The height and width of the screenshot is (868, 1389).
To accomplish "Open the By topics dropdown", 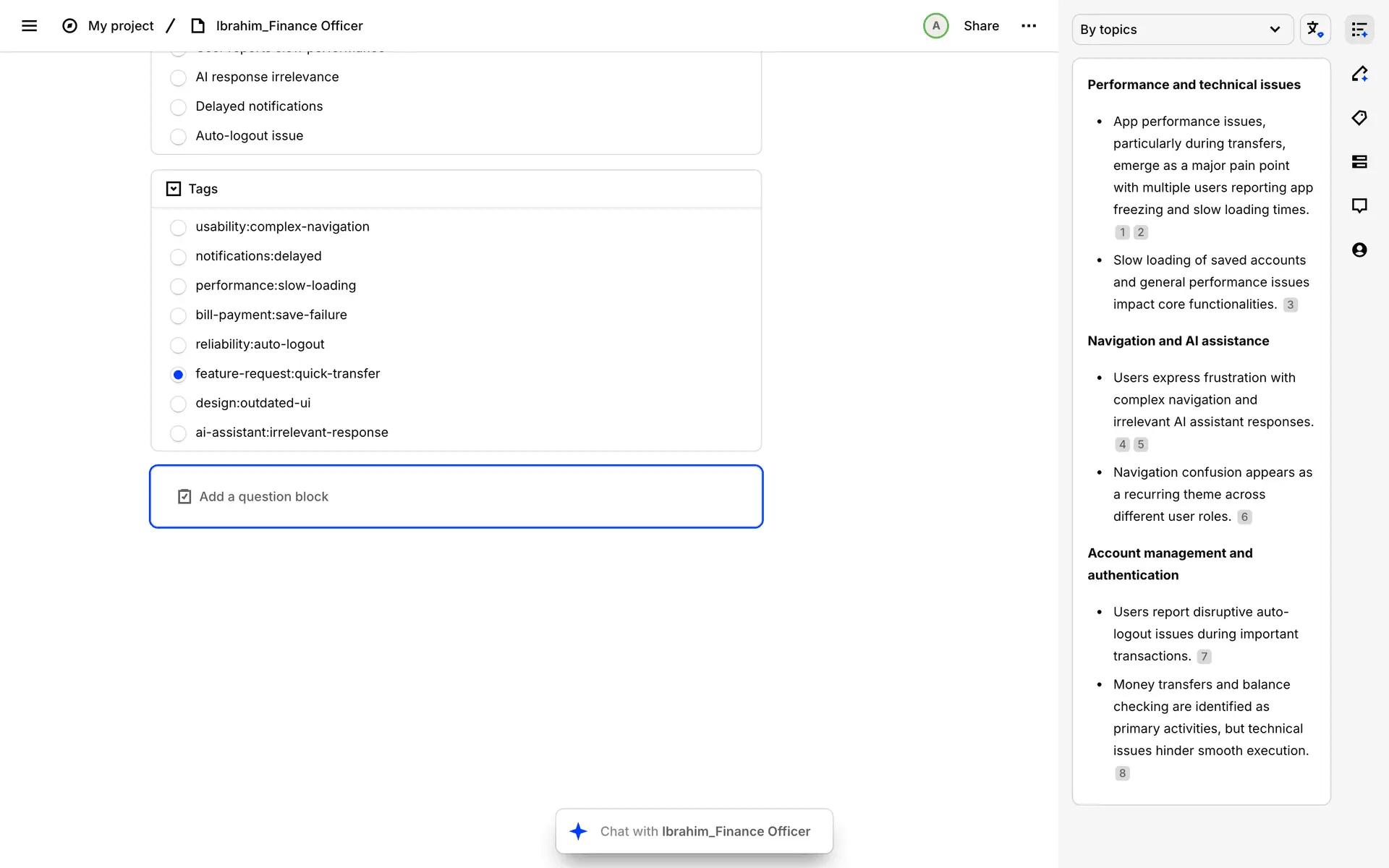I will tap(1181, 30).
